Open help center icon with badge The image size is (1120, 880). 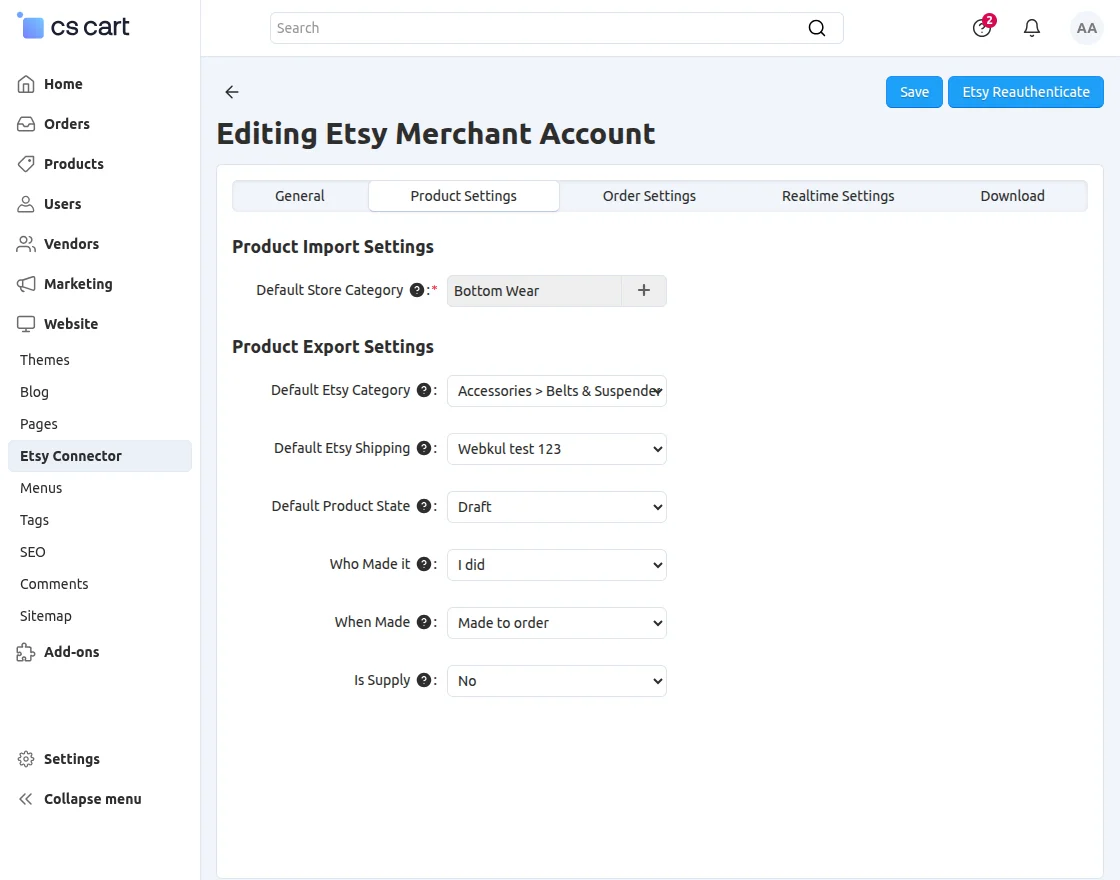pyautogui.click(x=983, y=27)
